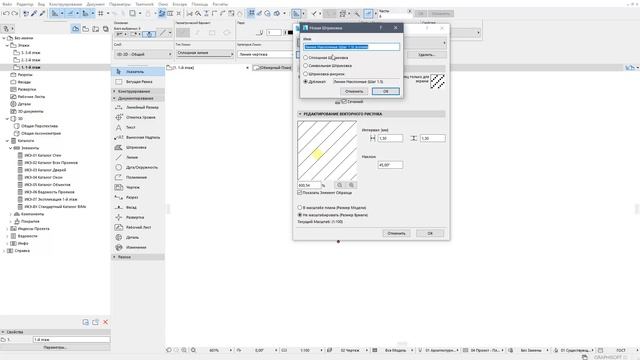Screen dimensions: 640x360
Task: Select the Бегущая Рамка marquee tool
Action: pos(138,82)
